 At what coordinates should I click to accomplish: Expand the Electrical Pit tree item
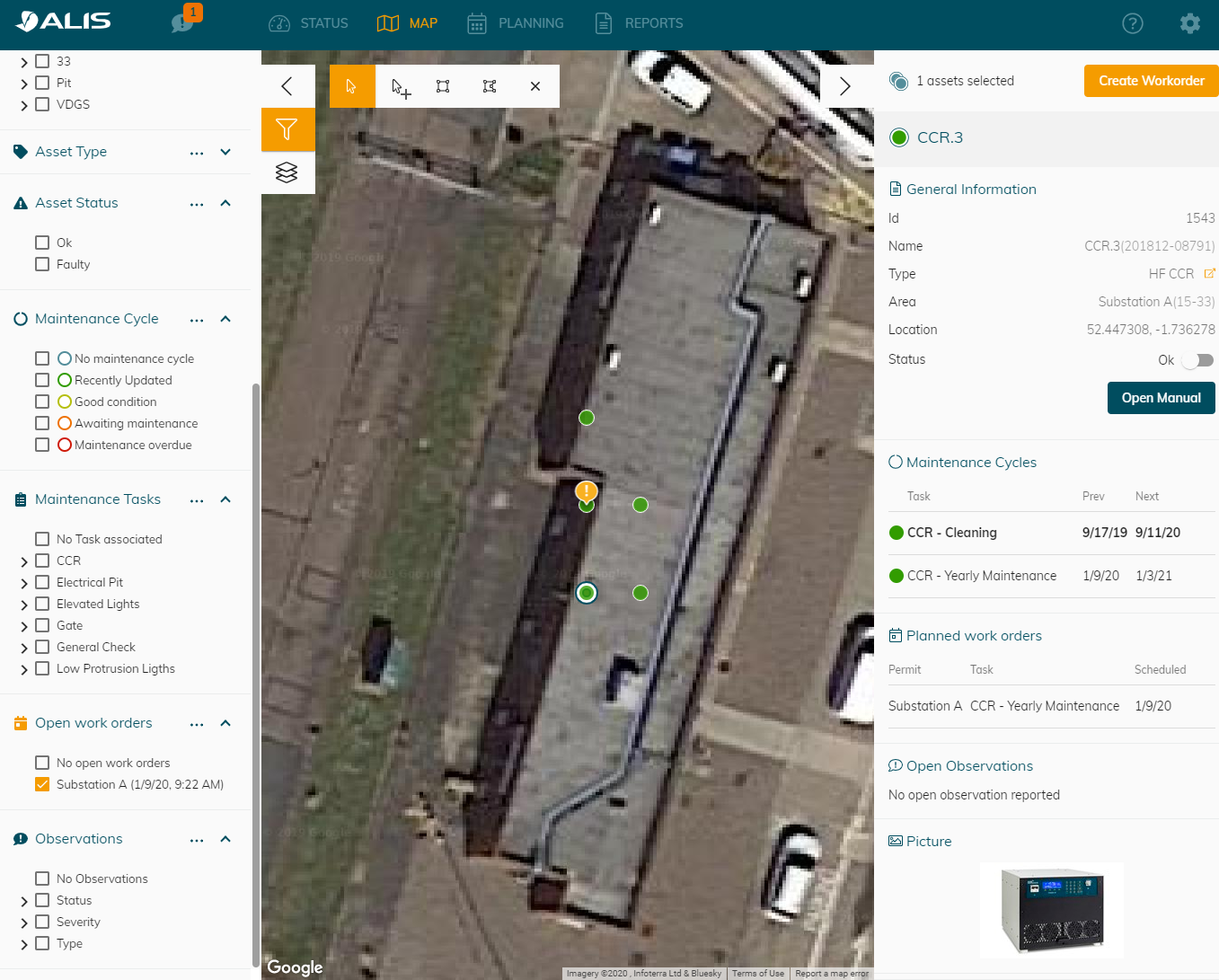tap(24, 583)
